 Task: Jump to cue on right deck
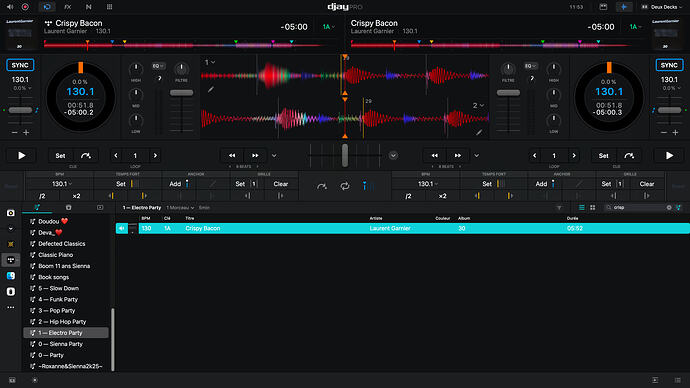(x=629, y=155)
